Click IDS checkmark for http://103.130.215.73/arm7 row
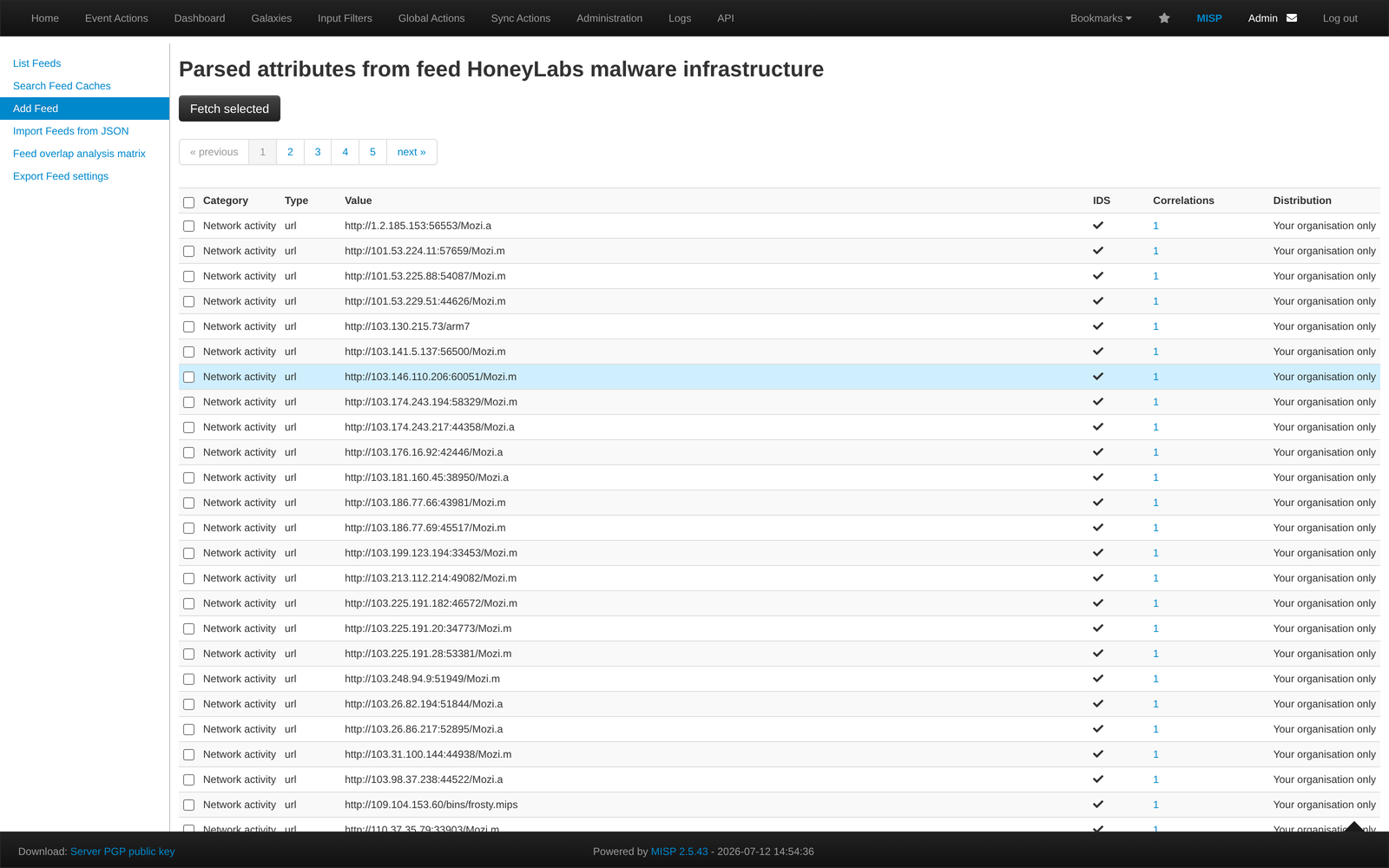Viewport: 1389px width, 868px height. [1098, 326]
